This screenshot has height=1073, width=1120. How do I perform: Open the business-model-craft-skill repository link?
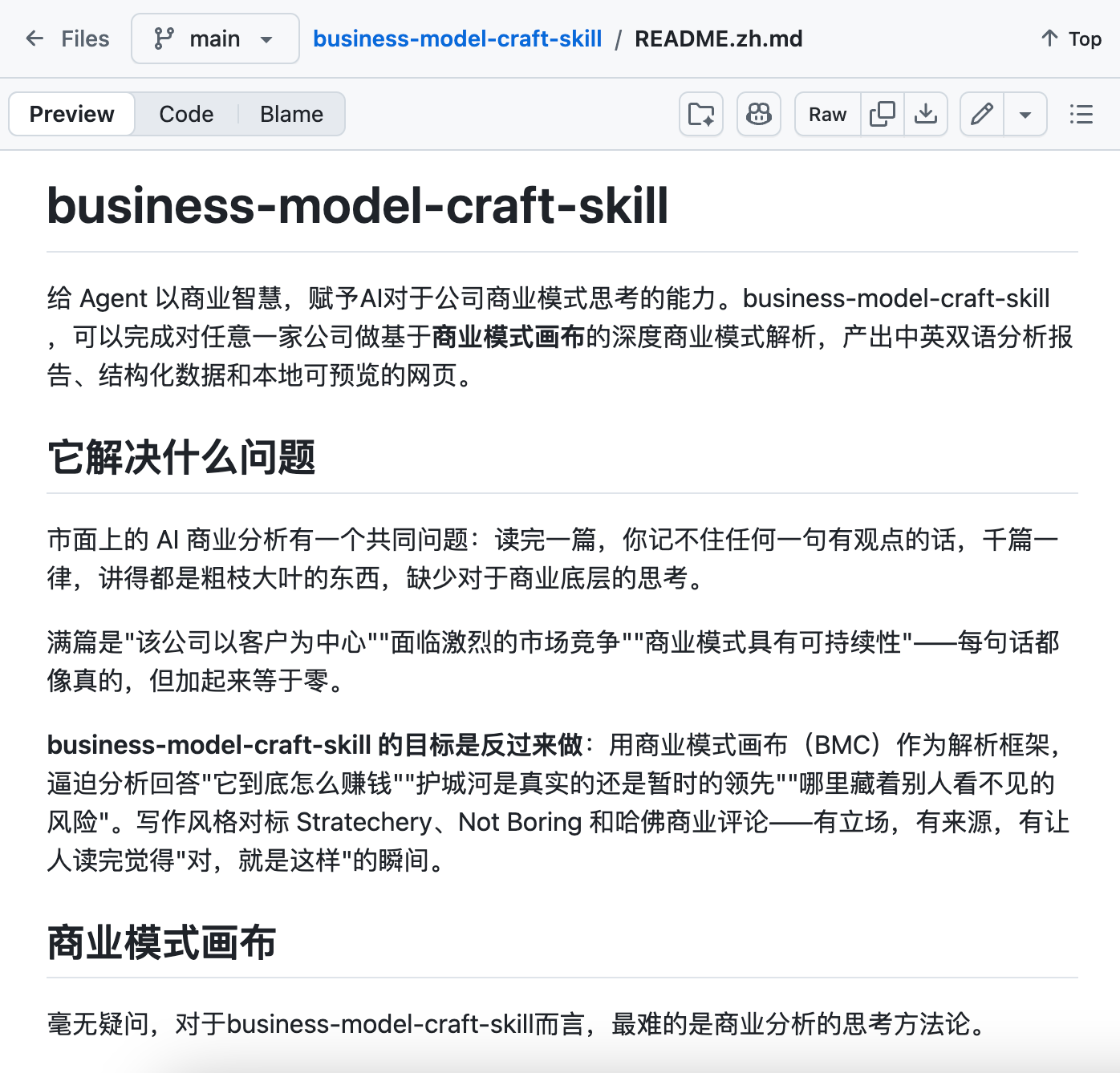(457, 38)
